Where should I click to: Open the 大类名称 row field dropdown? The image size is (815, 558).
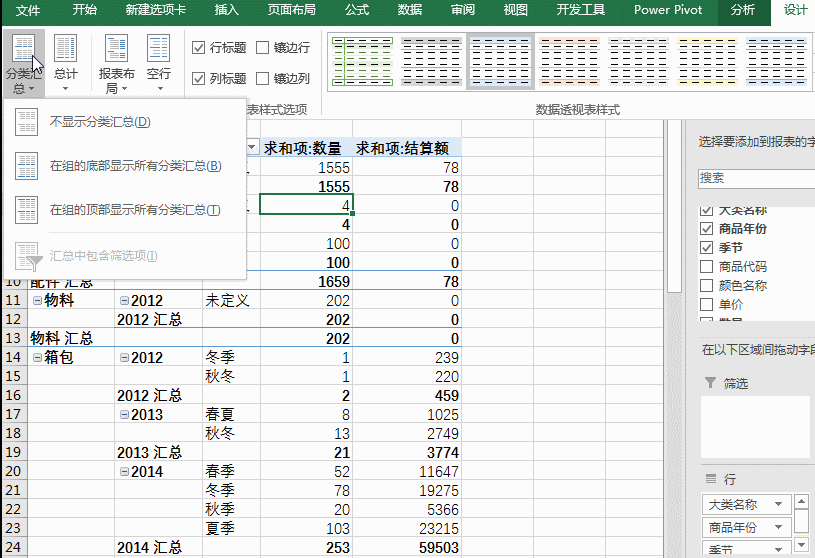[777, 505]
